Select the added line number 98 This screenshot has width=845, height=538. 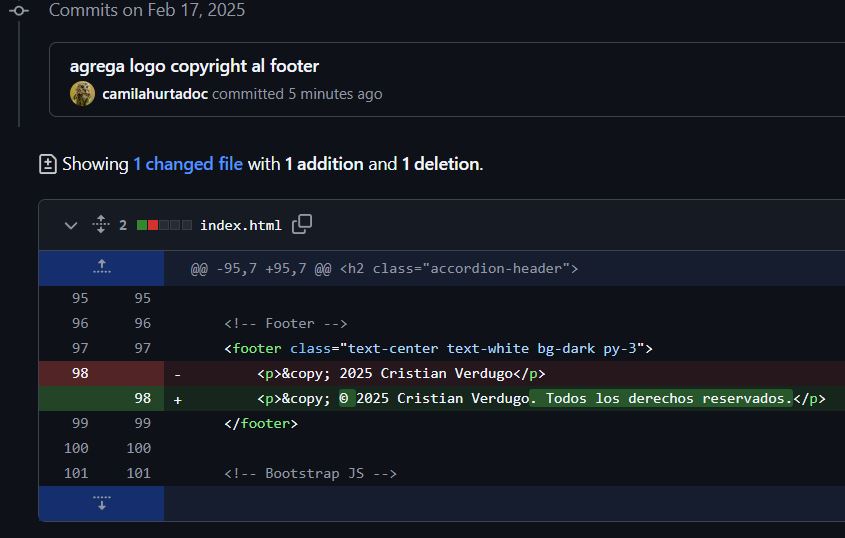click(x=143, y=398)
